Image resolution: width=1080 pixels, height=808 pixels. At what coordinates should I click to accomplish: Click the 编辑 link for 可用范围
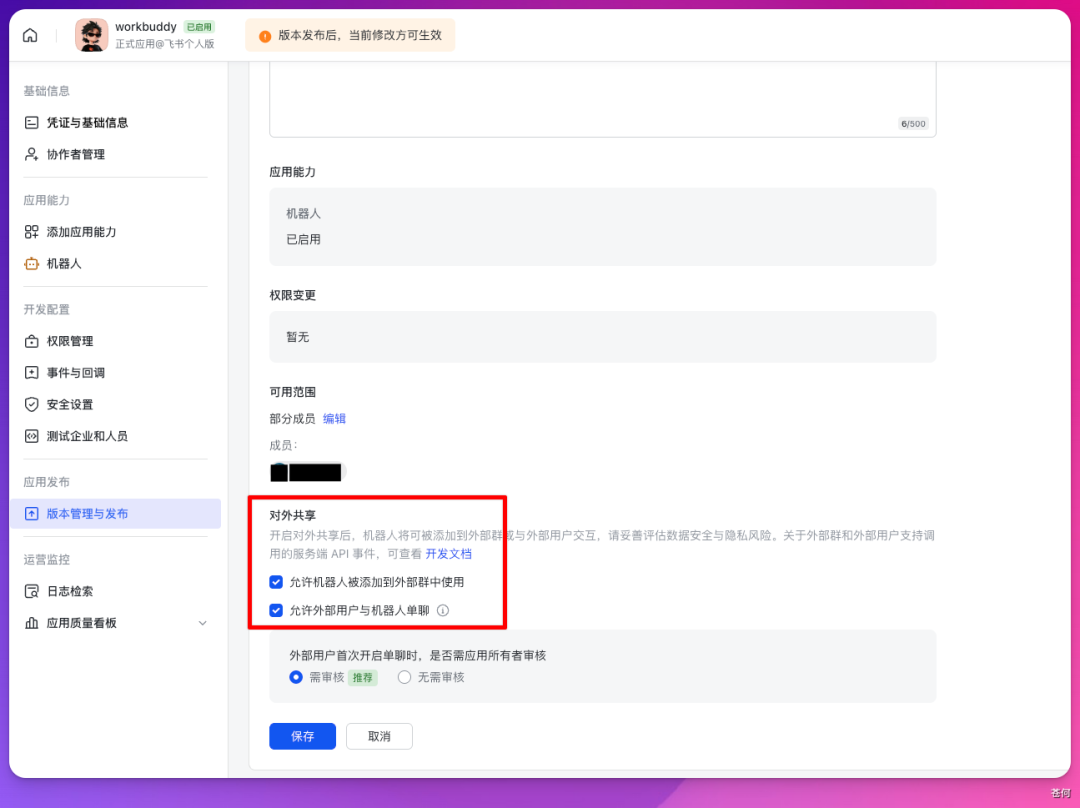[x=335, y=419]
